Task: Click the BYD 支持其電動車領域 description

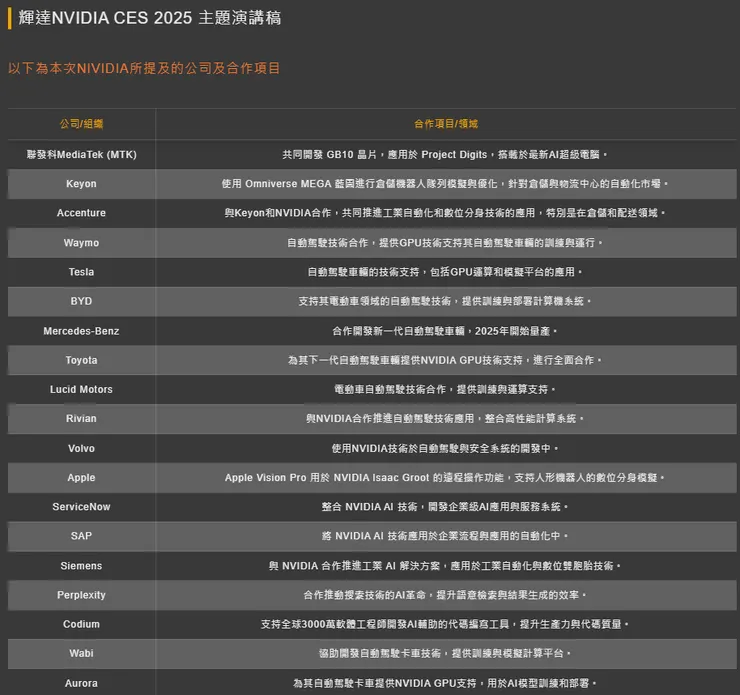Action: pos(445,301)
